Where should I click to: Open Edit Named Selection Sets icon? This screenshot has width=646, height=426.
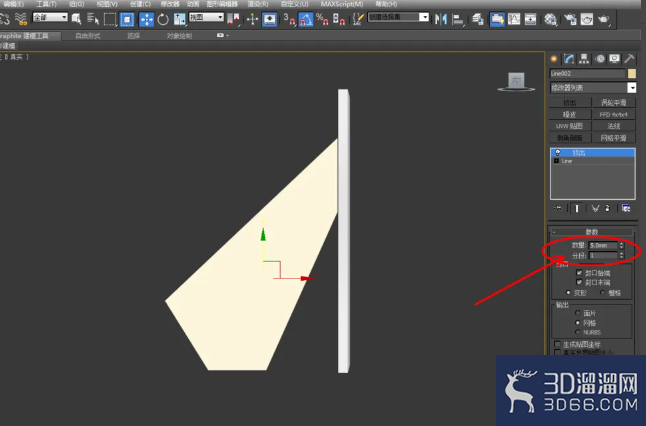point(358,19)
